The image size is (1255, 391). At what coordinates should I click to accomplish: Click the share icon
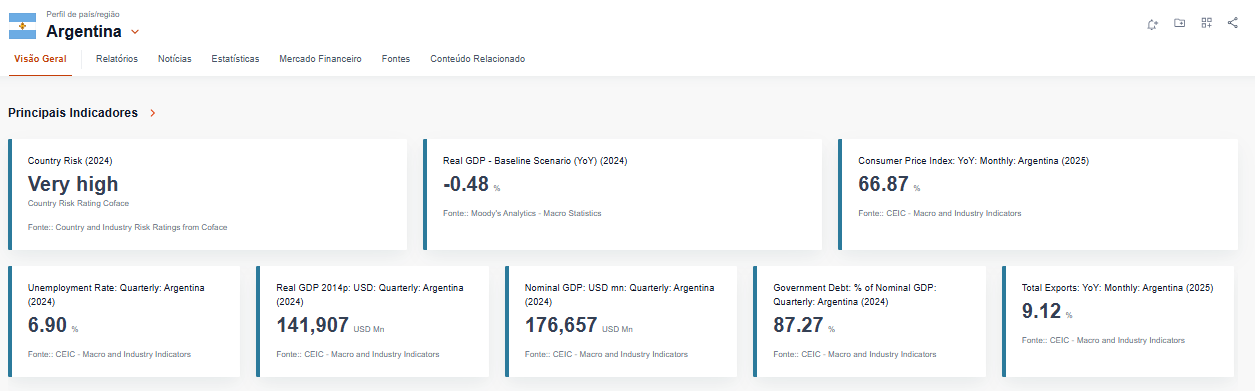[1232, 23]
